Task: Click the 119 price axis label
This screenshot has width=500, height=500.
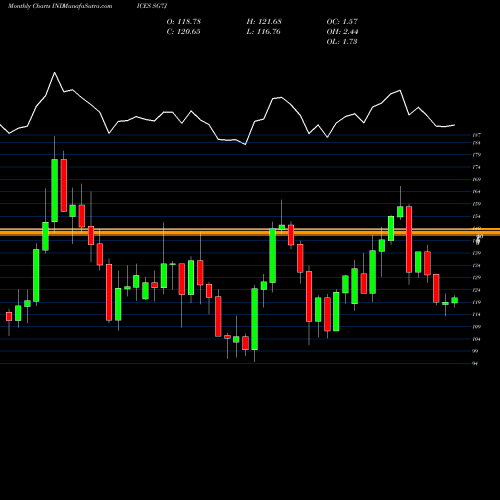Action: click(x=477, y=302)
